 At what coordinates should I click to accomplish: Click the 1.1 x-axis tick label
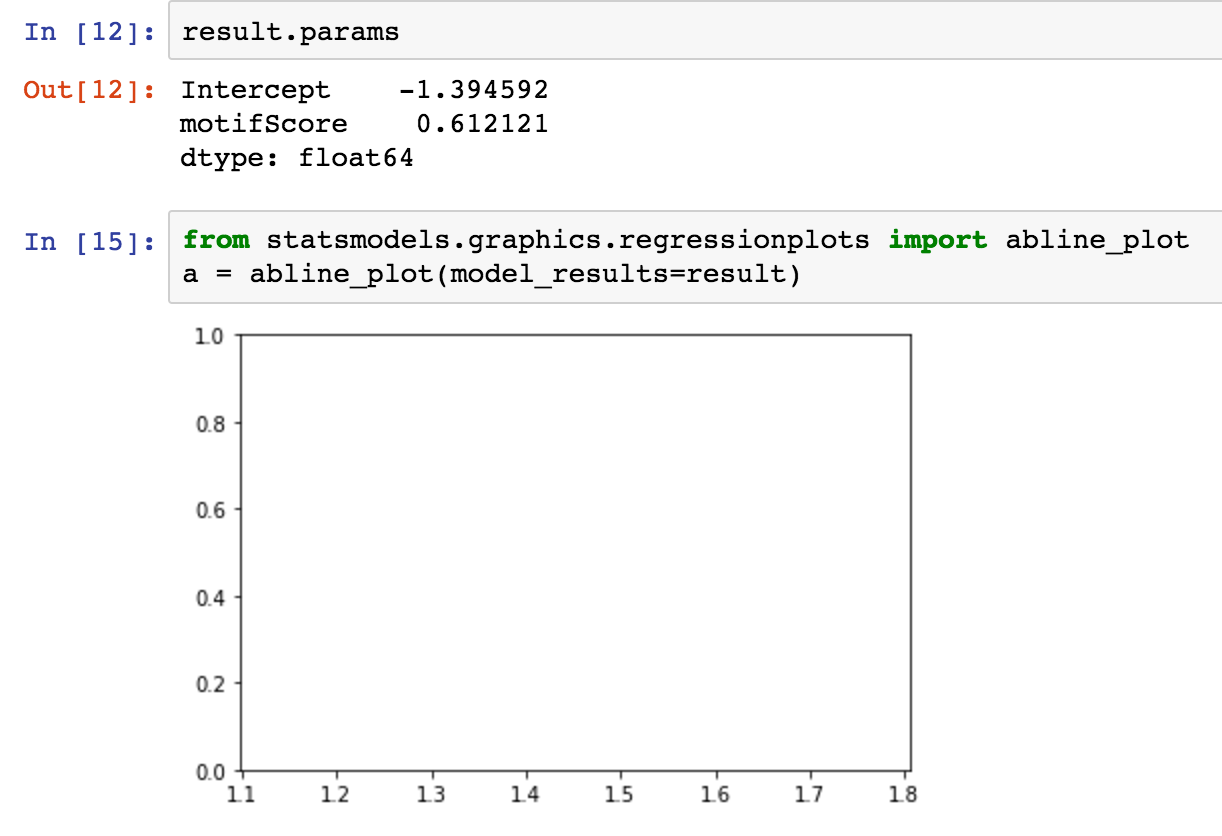[x=241, y=796]
